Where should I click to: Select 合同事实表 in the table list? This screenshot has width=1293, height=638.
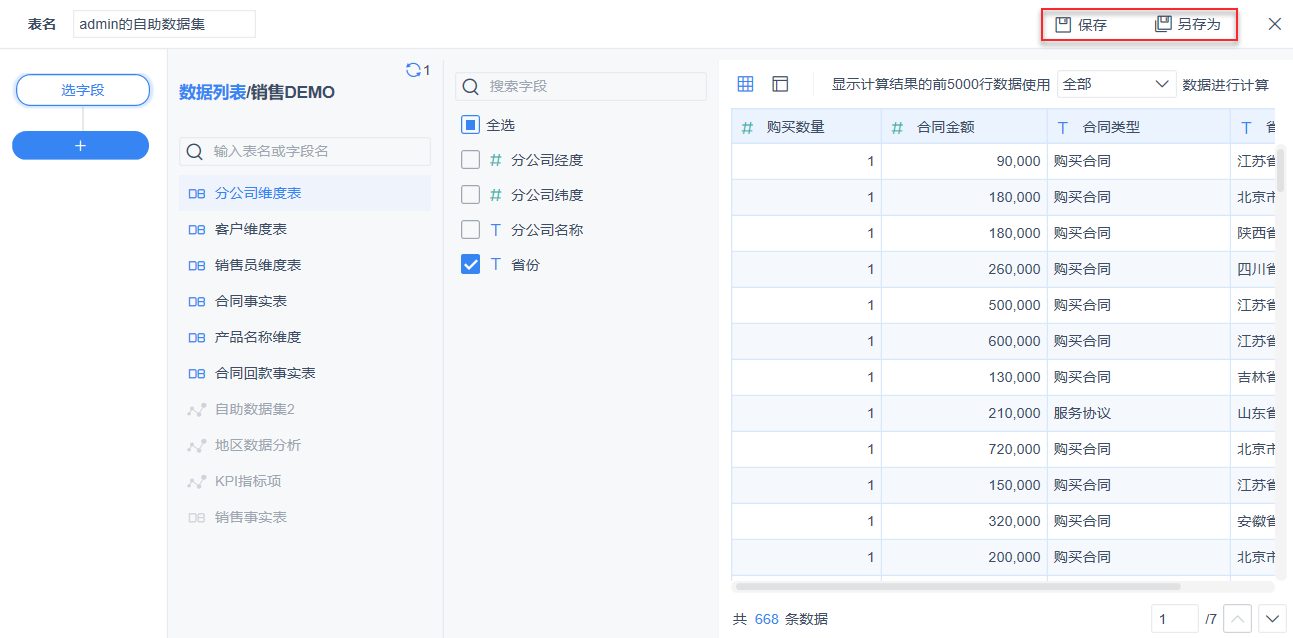251,301
